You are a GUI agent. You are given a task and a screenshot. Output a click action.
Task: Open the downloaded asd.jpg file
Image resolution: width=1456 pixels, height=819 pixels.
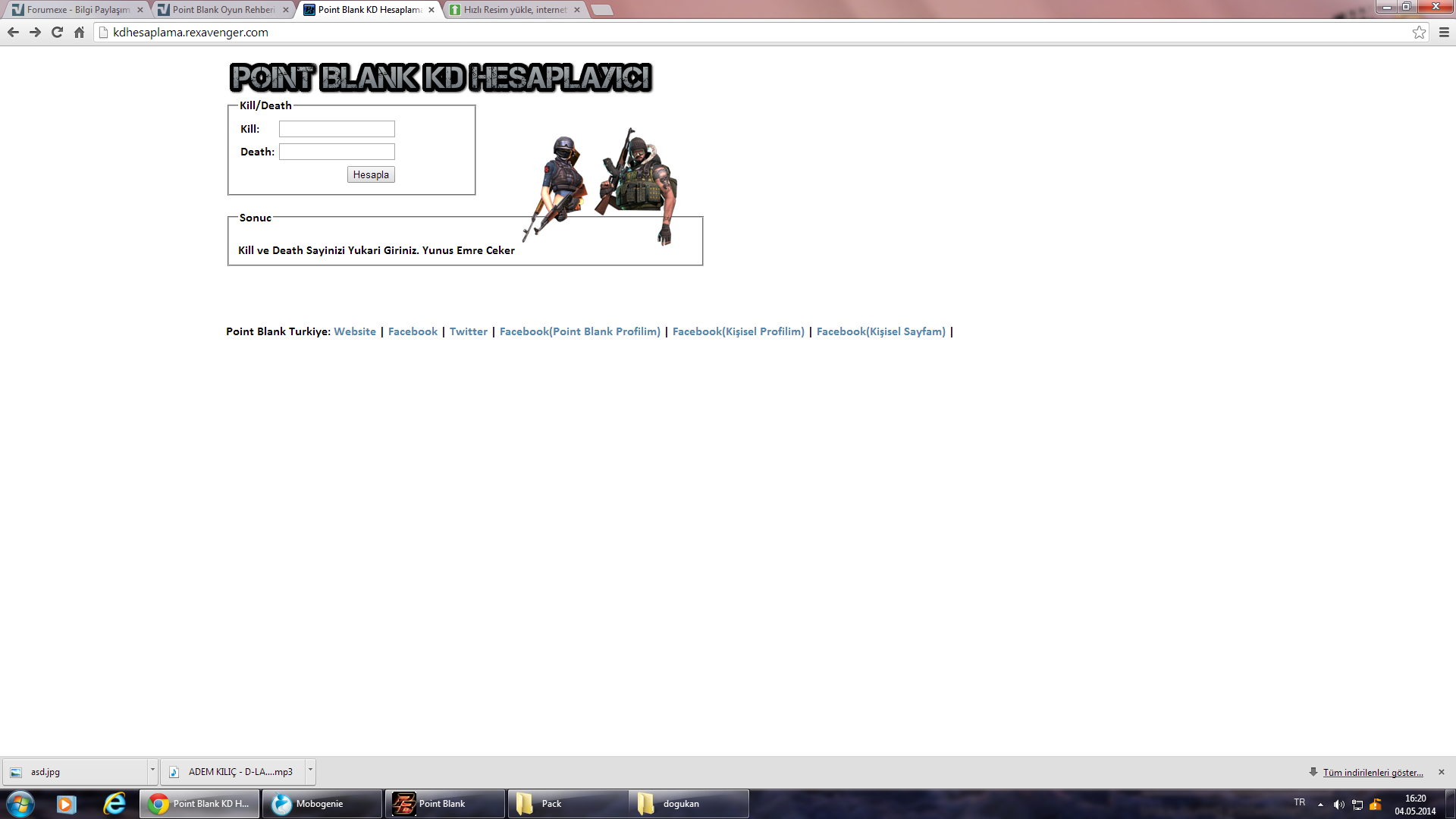tap(74, 772)
